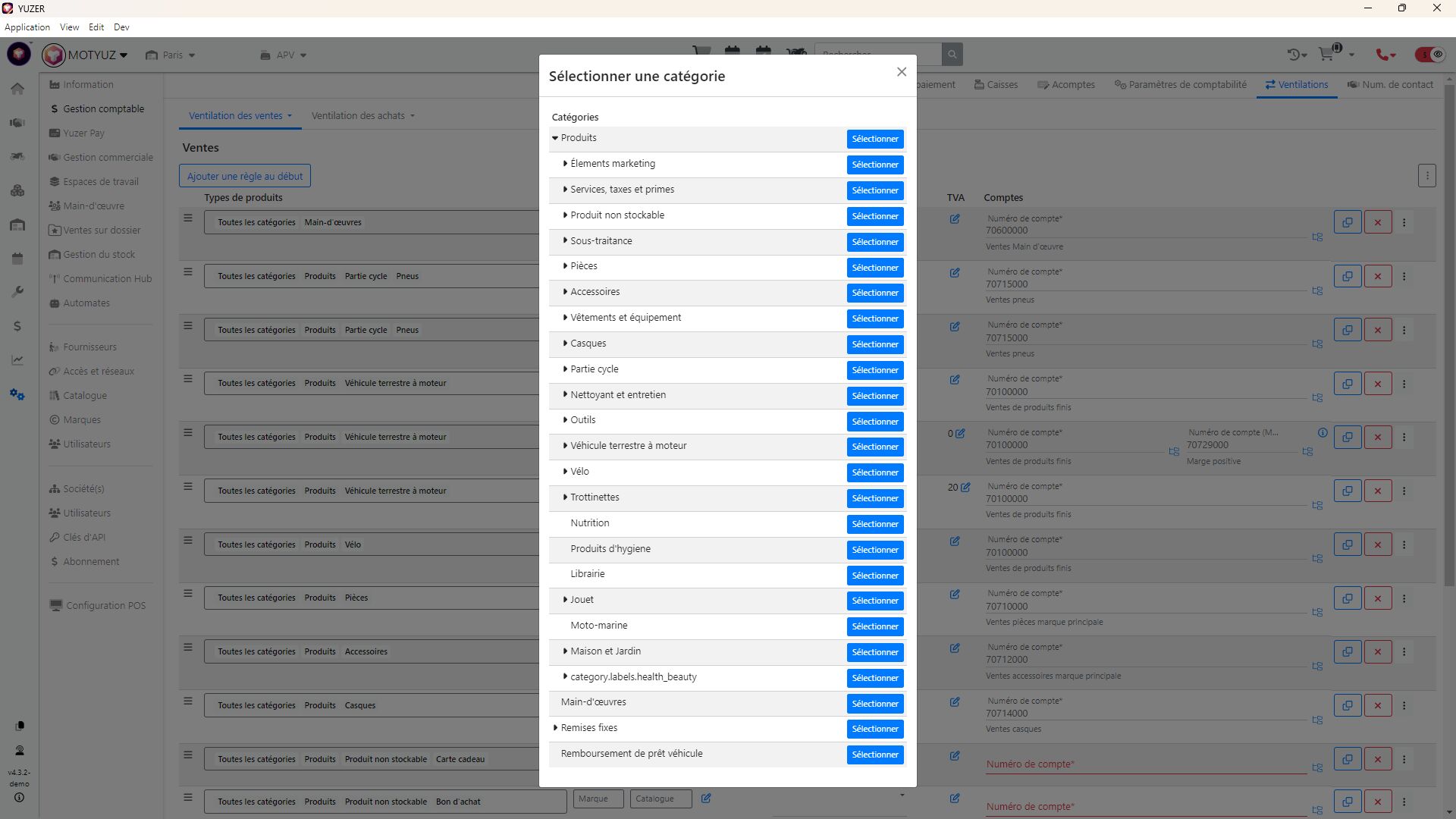This screenshot has height=819, width=1456.
Task: Expand the Pièces category
Action: 565,266
